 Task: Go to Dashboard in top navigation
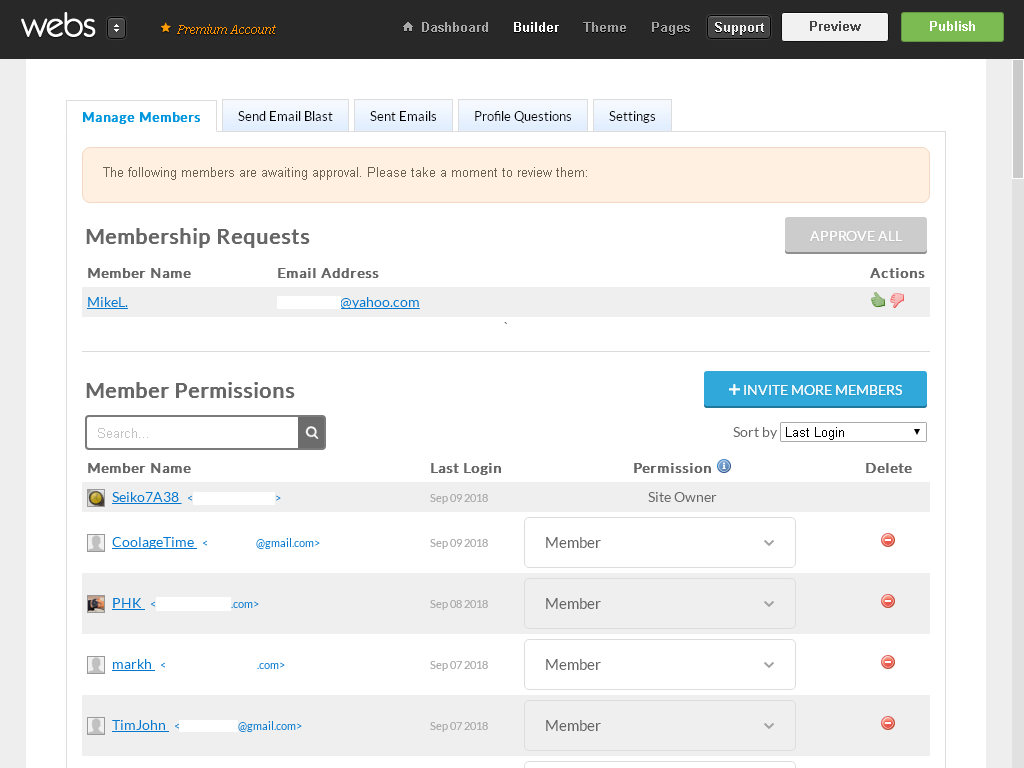(446, 27)
